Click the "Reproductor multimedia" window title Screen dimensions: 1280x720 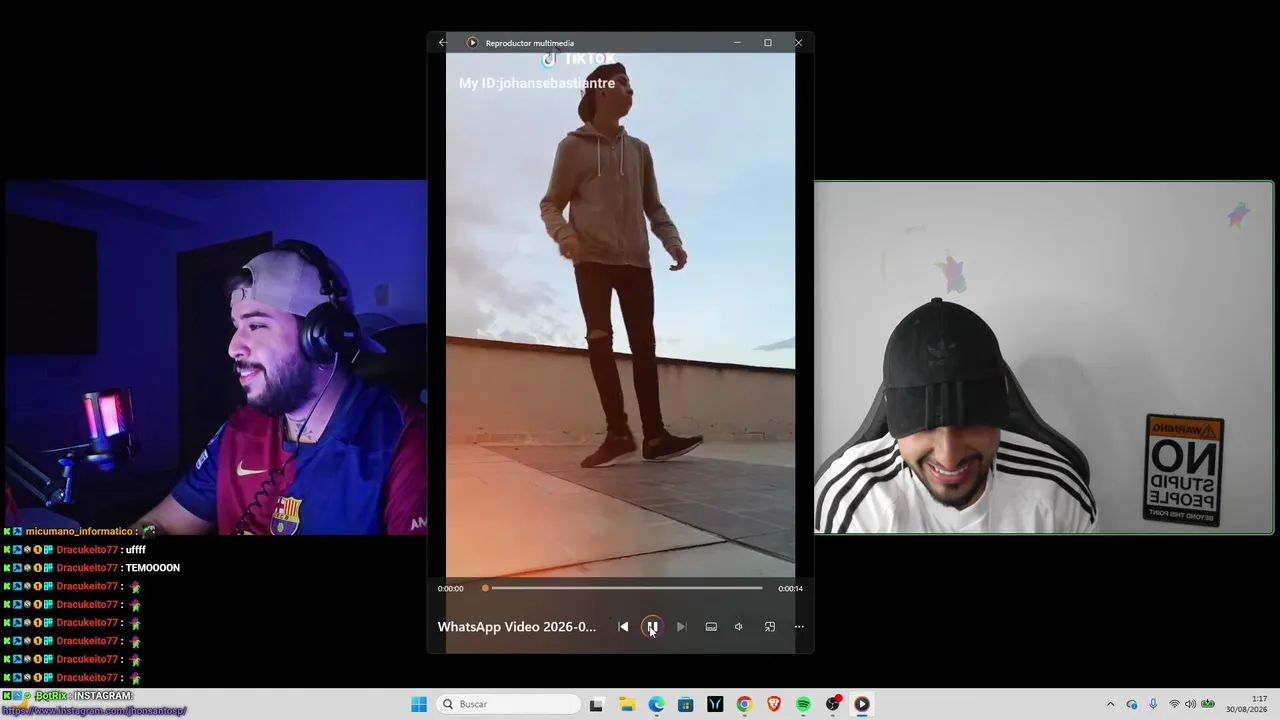tap(530, 43)
